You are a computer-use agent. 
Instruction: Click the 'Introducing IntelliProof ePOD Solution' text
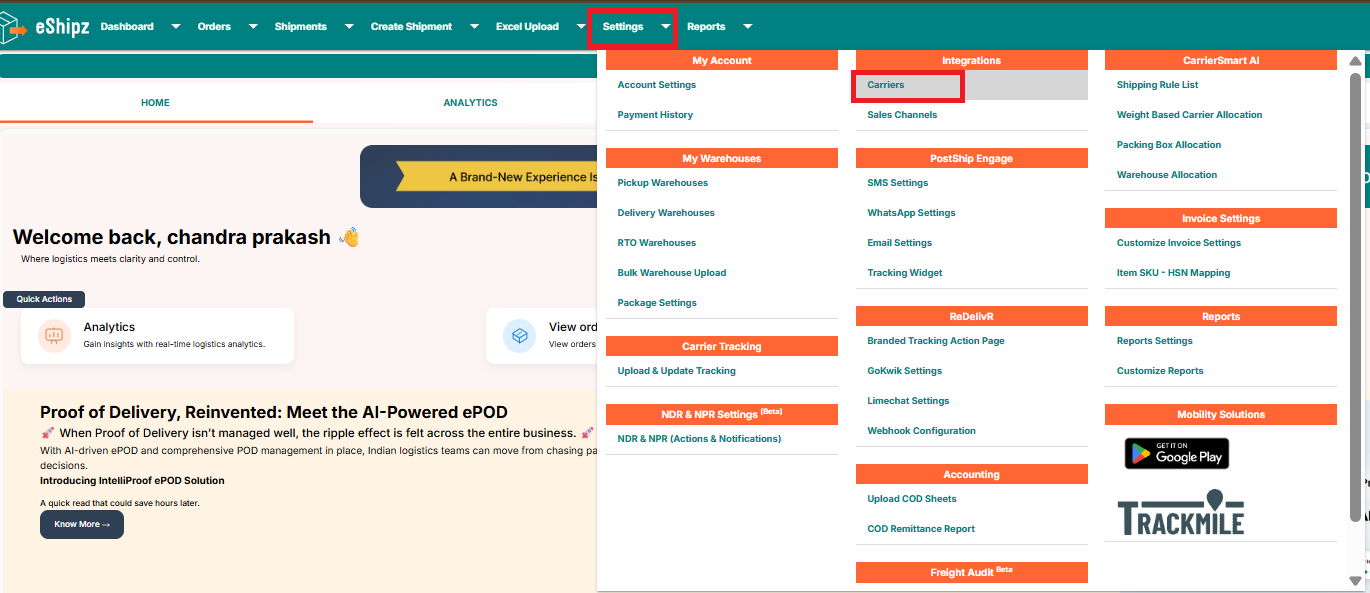click(x=132, y=481)
